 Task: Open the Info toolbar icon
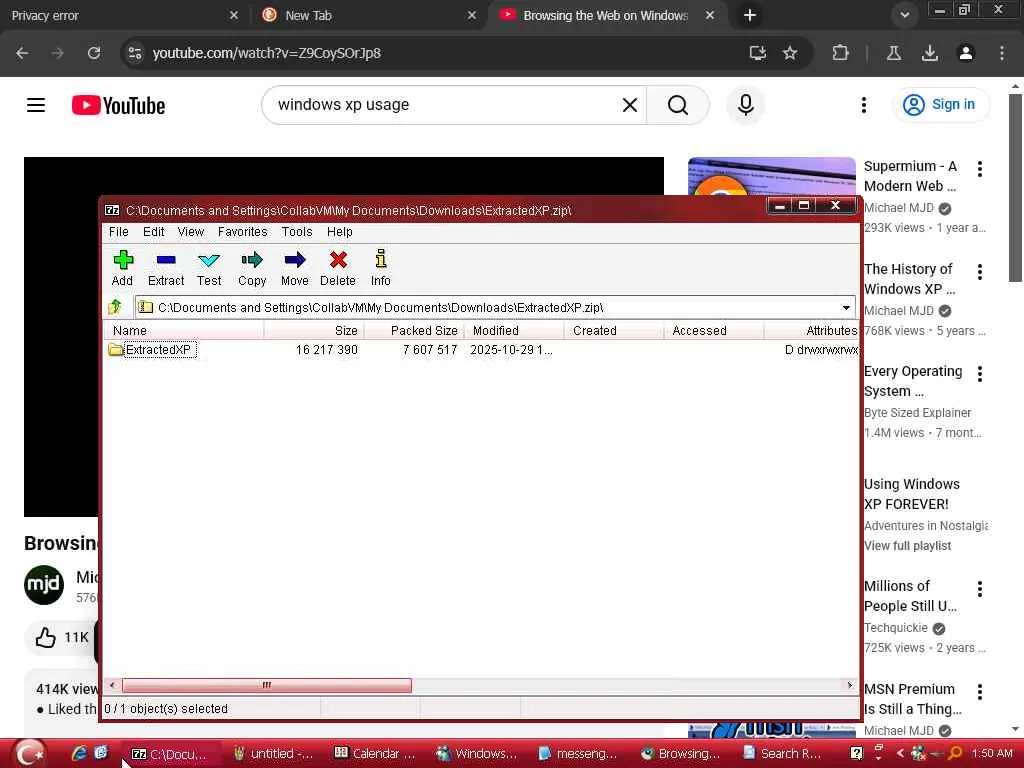pyautogui.click(x=381, y=268)
